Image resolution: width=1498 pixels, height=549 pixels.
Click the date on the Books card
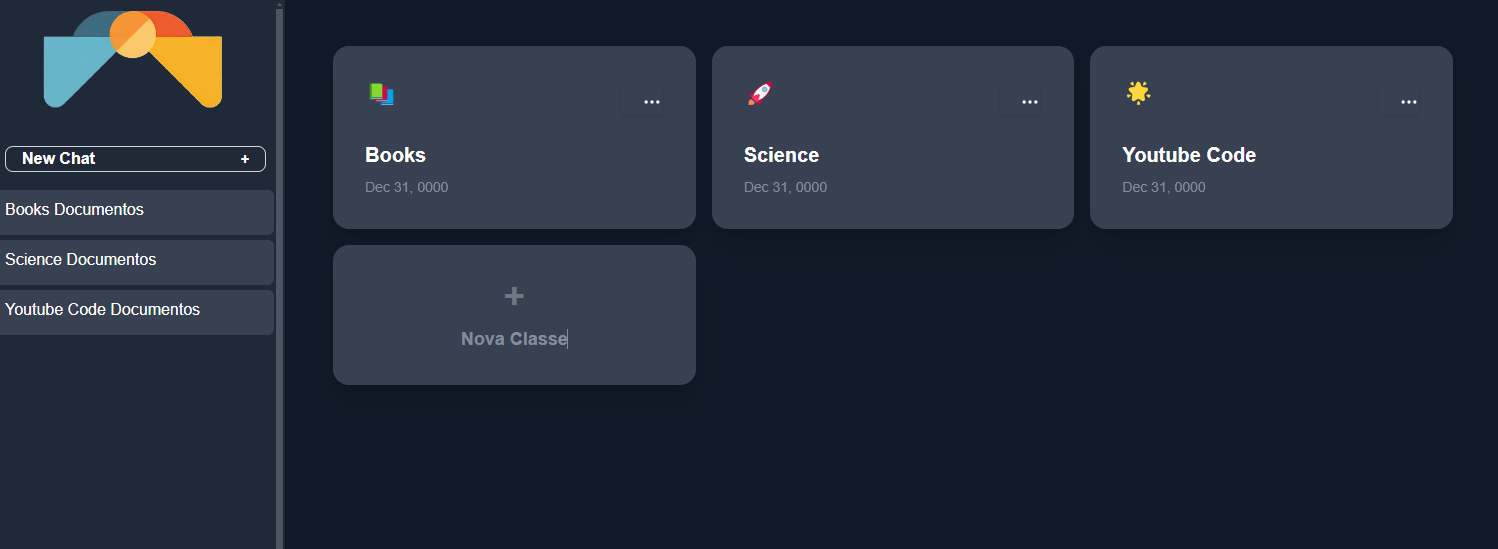tap(406, 187)
